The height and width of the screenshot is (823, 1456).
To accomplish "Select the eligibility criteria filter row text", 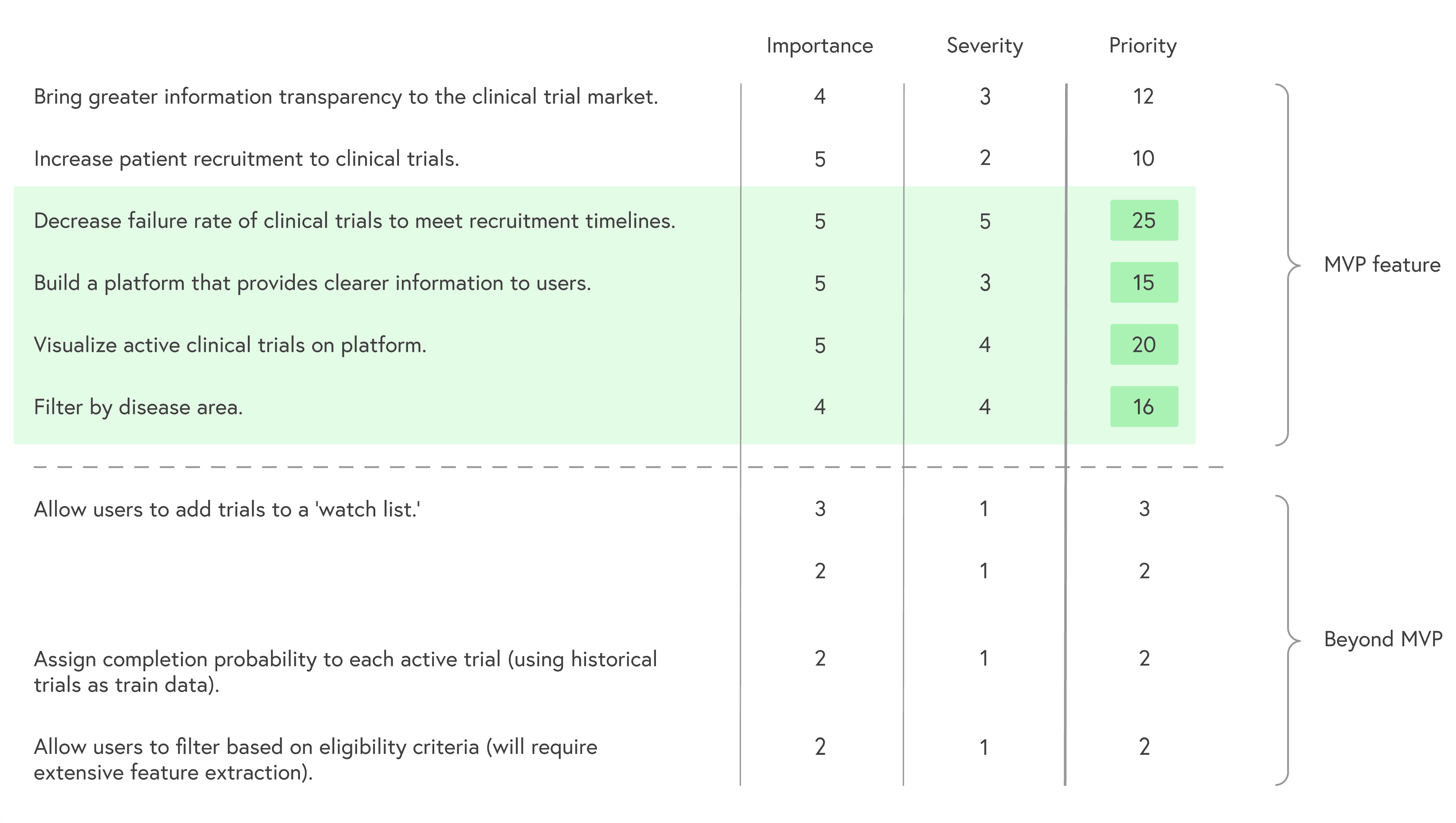I will pos(316,760).
